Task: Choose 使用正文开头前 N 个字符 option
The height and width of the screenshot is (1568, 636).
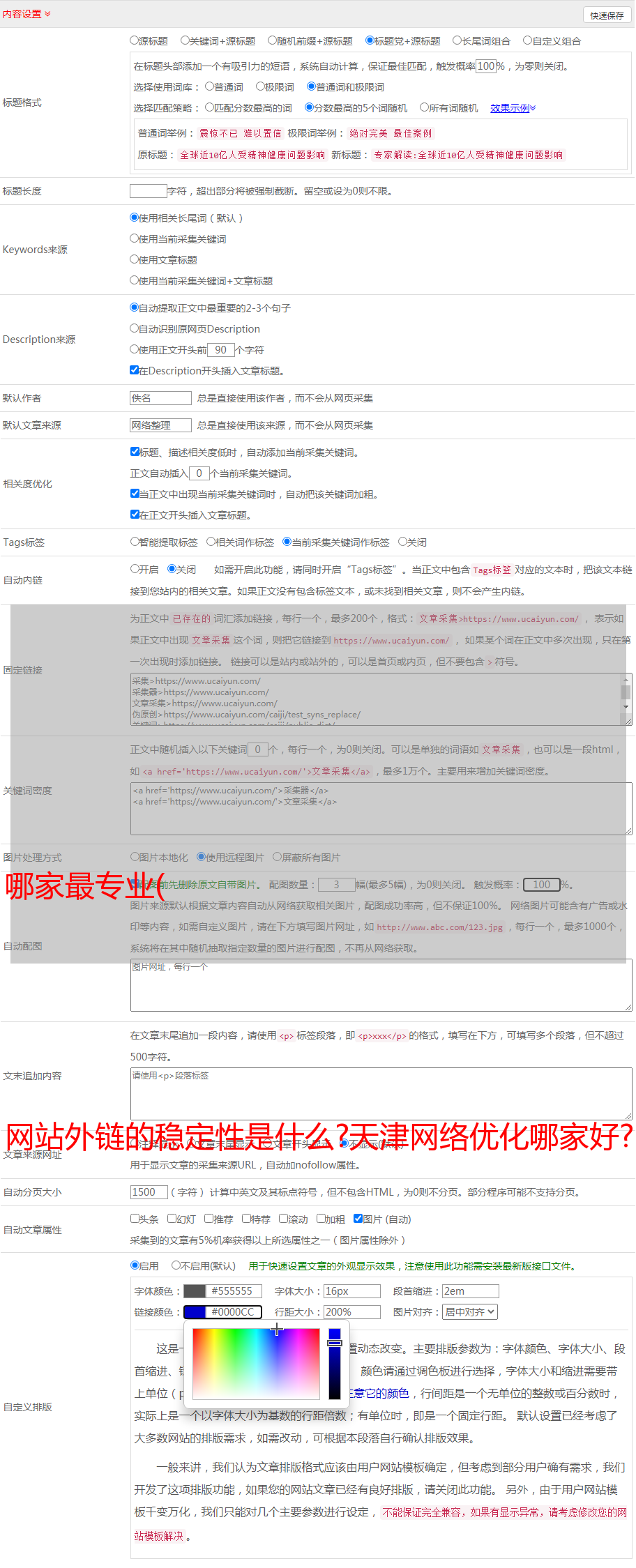Action: pyautogui.click(x=135, y=349)
